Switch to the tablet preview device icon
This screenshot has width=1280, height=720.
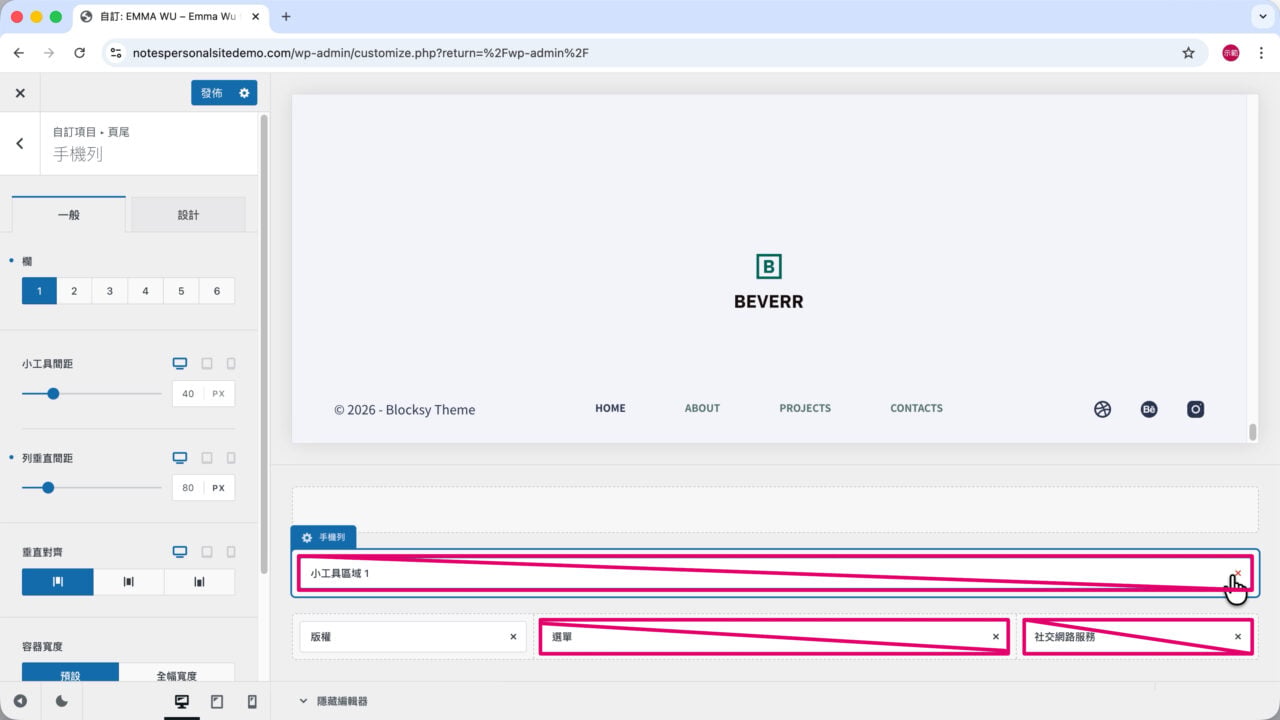[x=217, y=702]
